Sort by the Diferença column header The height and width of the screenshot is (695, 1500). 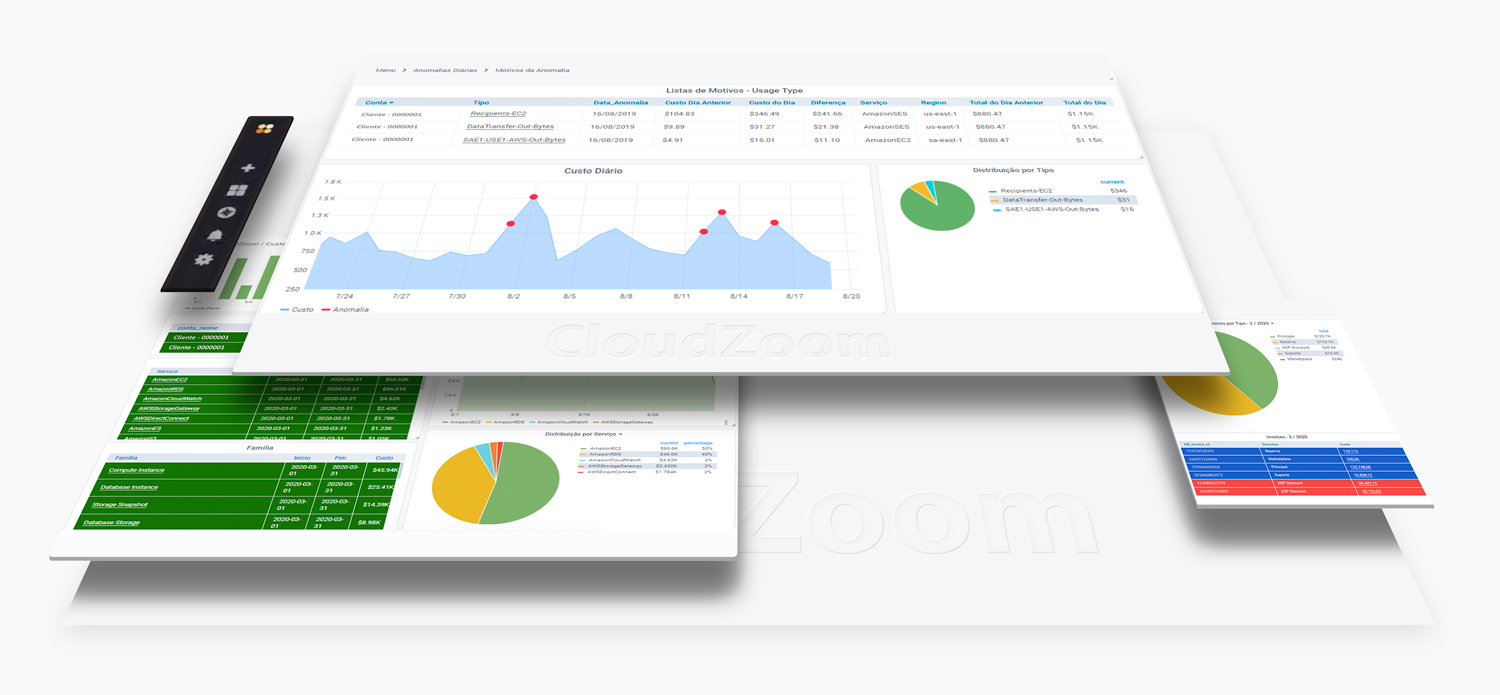(x=828, y=102)
